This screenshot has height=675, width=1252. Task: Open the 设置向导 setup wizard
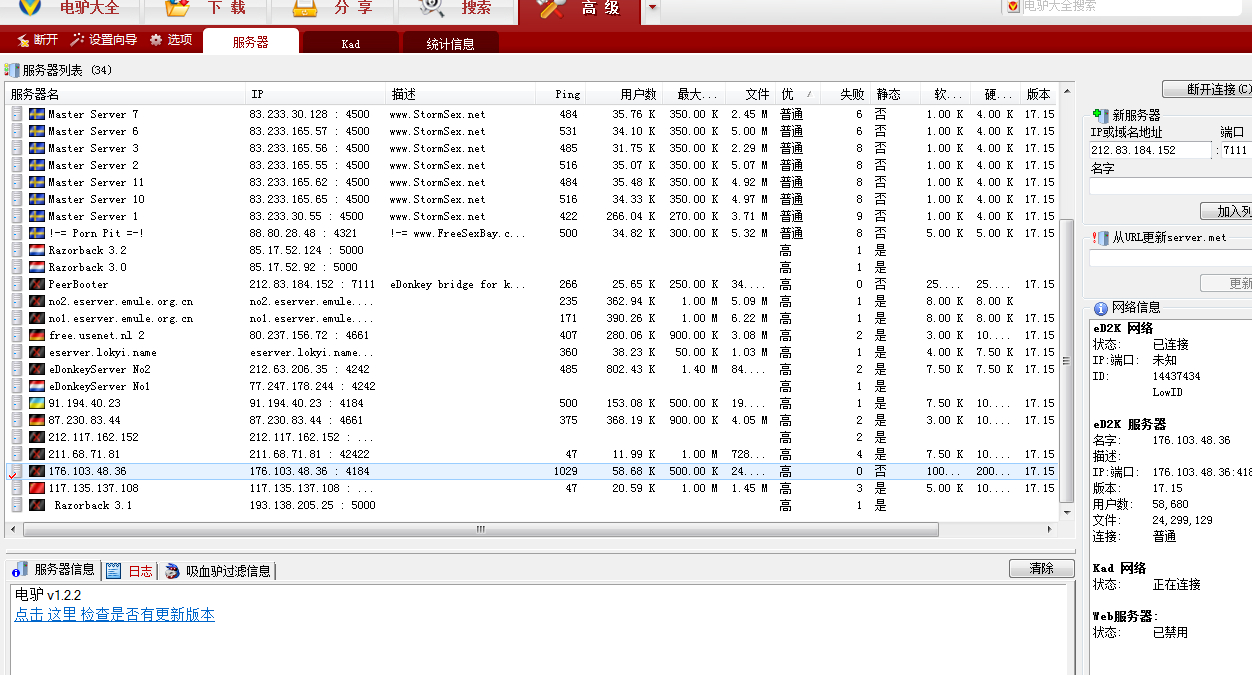pos(103,40)
